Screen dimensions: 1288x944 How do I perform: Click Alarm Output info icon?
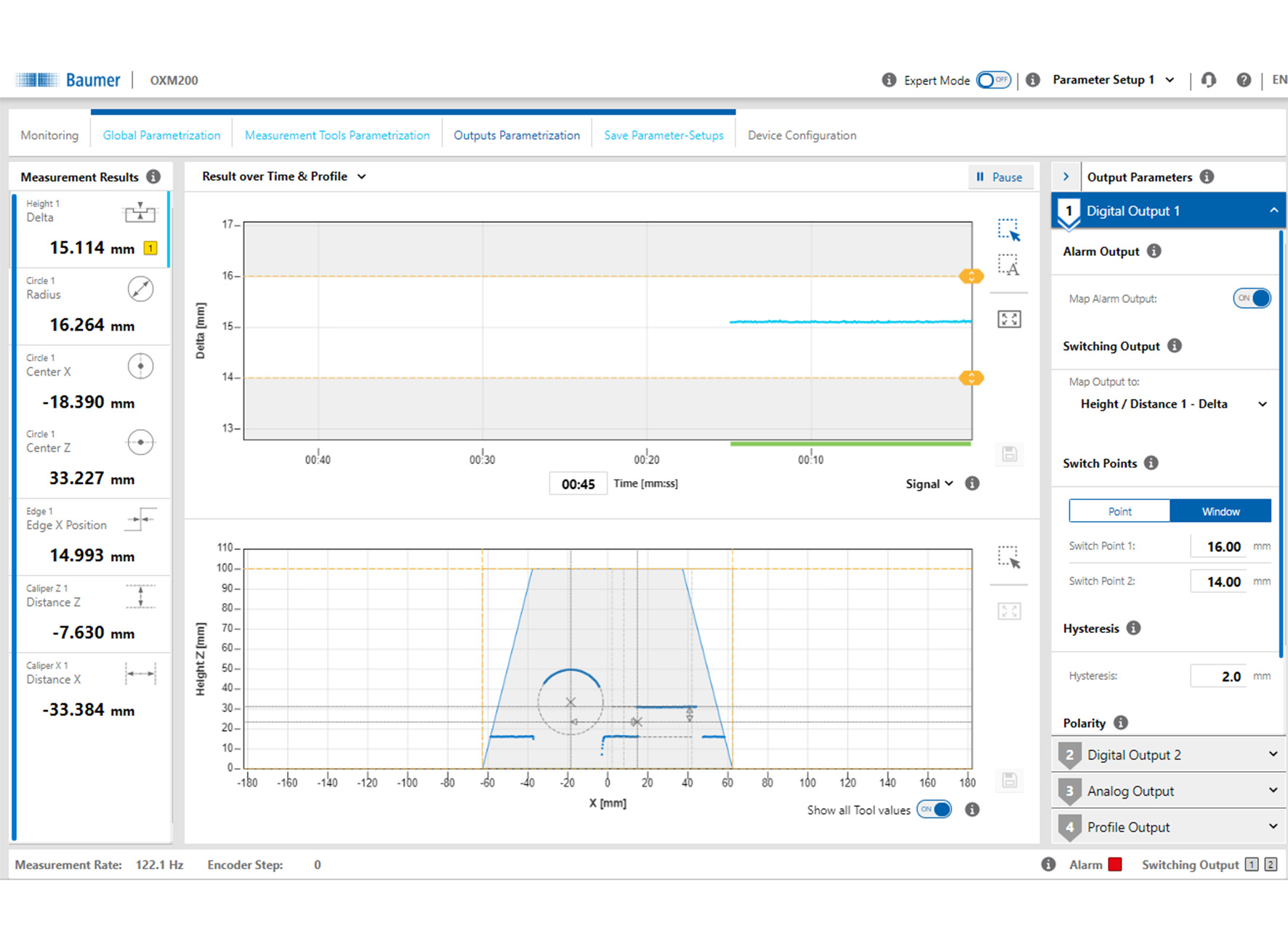(1154, 251)
